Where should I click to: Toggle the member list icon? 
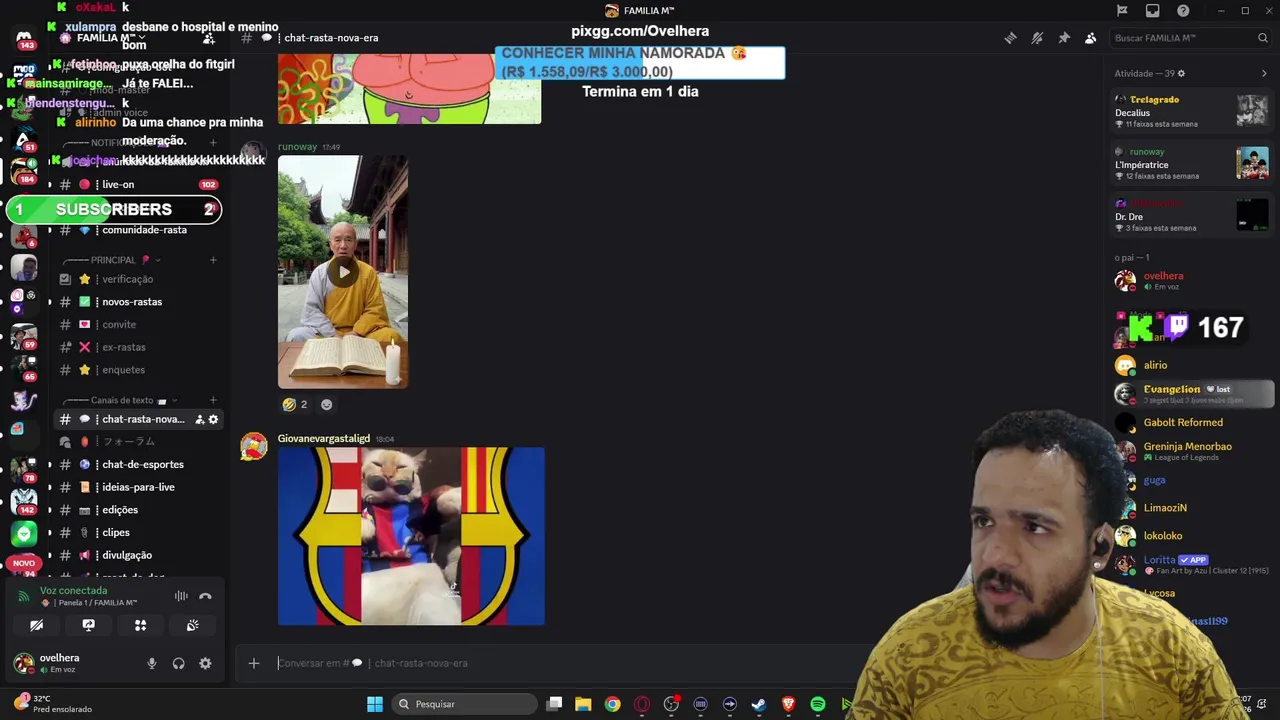[x=1091, y=38]
